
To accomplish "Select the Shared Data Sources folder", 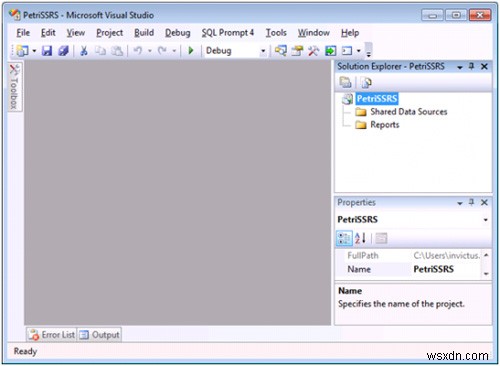I will 409,112.
